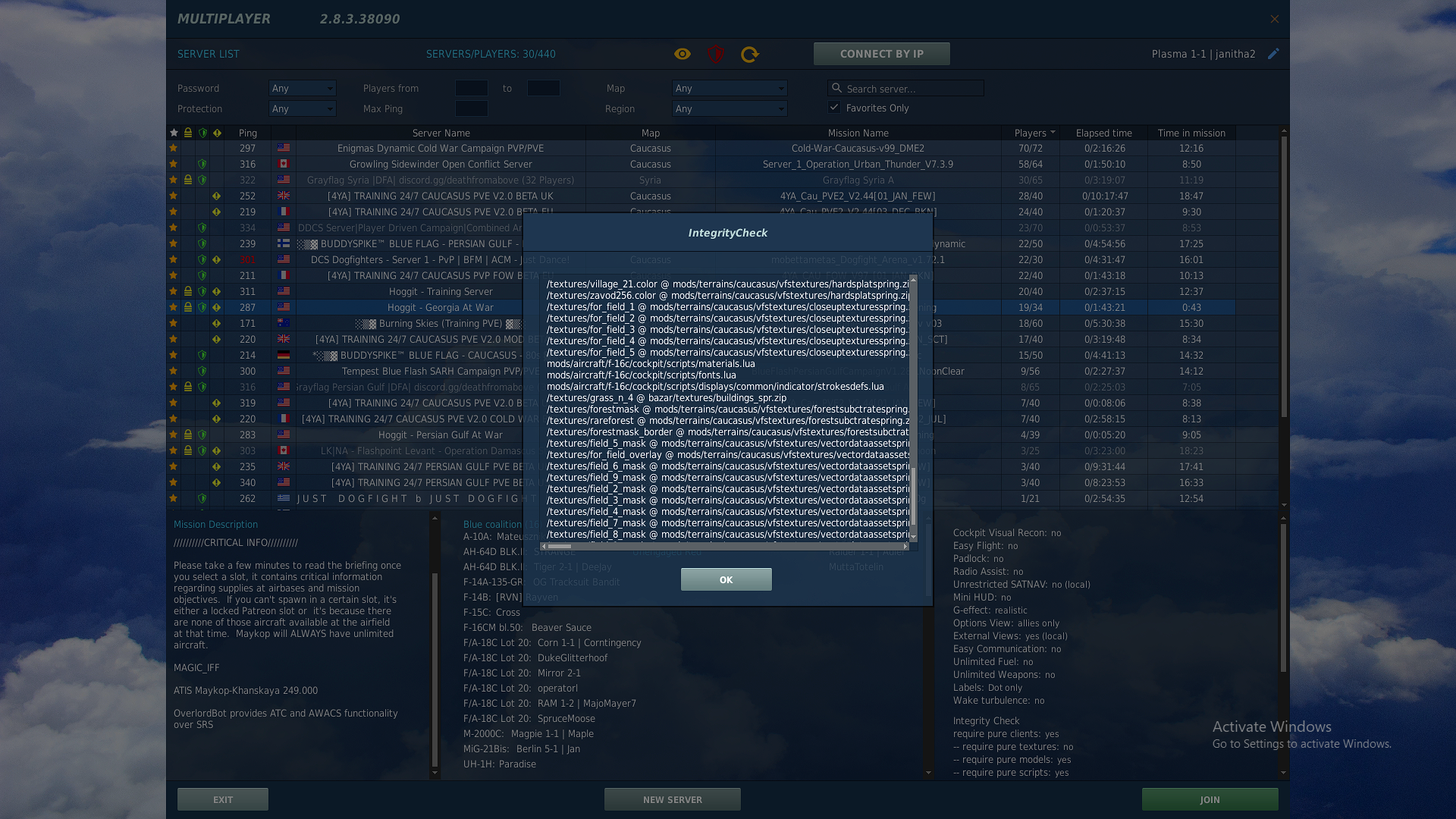Open the Map filter dropdown
1456x819 pixels.
click(730, 88)
